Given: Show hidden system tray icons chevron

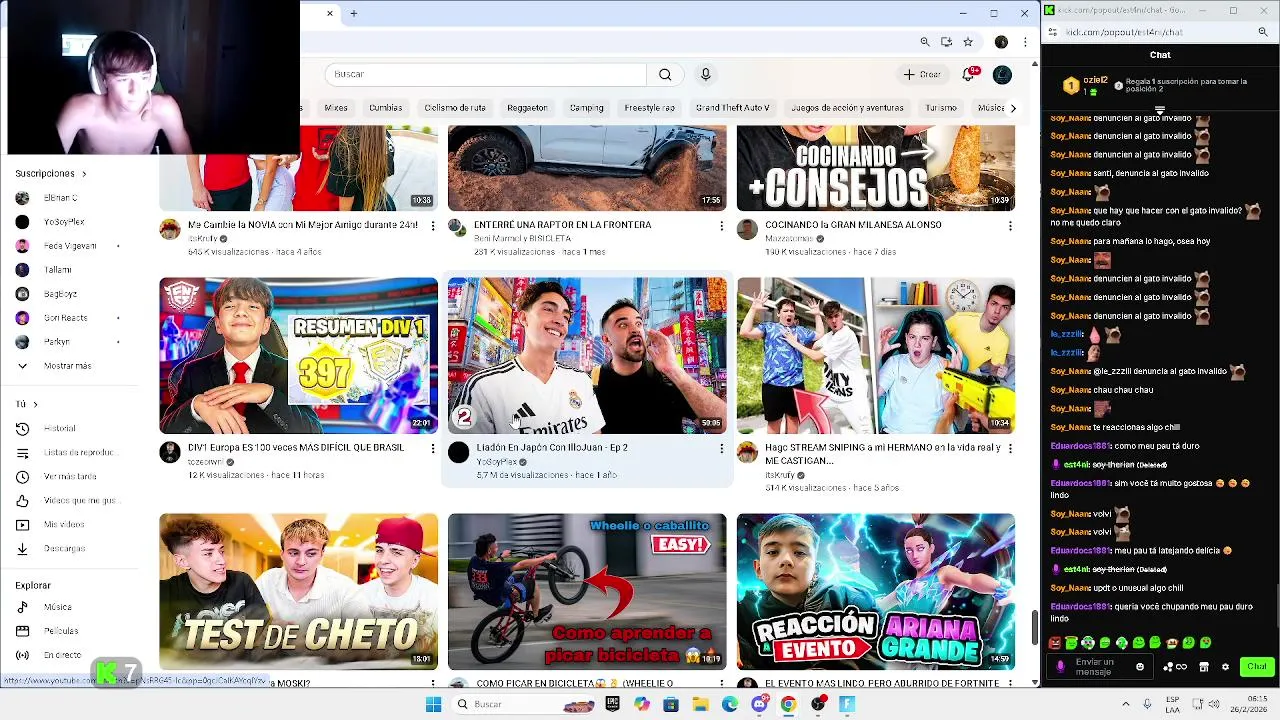Looking at the screenshot, I should [x=1125, y=704].
